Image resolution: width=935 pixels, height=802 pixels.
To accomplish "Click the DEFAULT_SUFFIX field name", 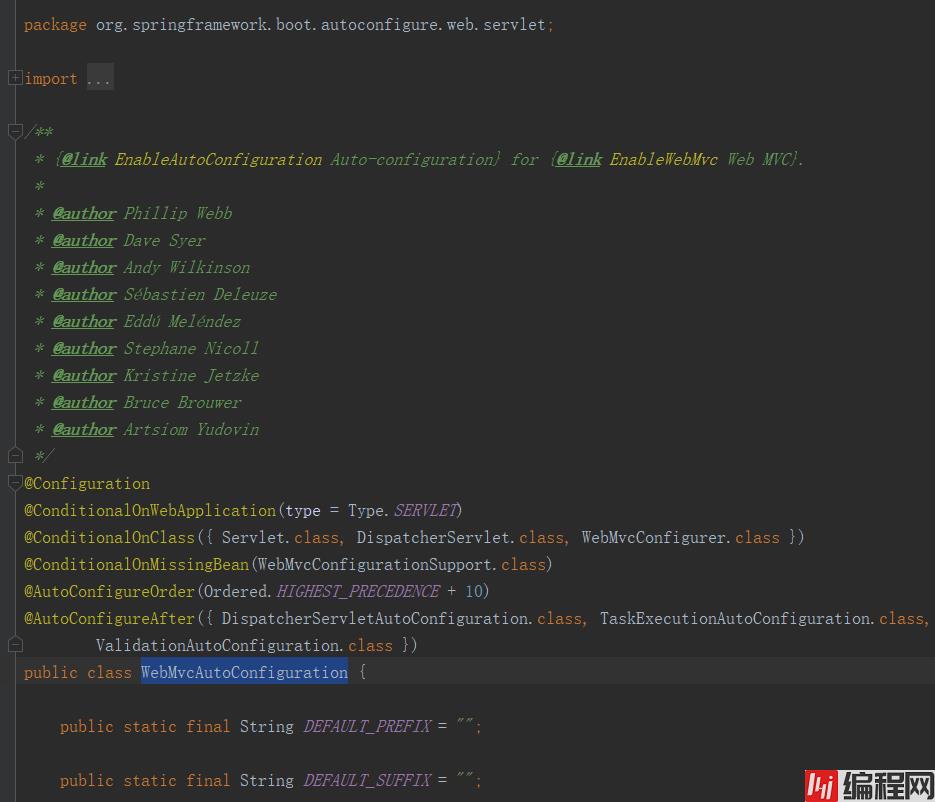I will [x=367, y=780].
